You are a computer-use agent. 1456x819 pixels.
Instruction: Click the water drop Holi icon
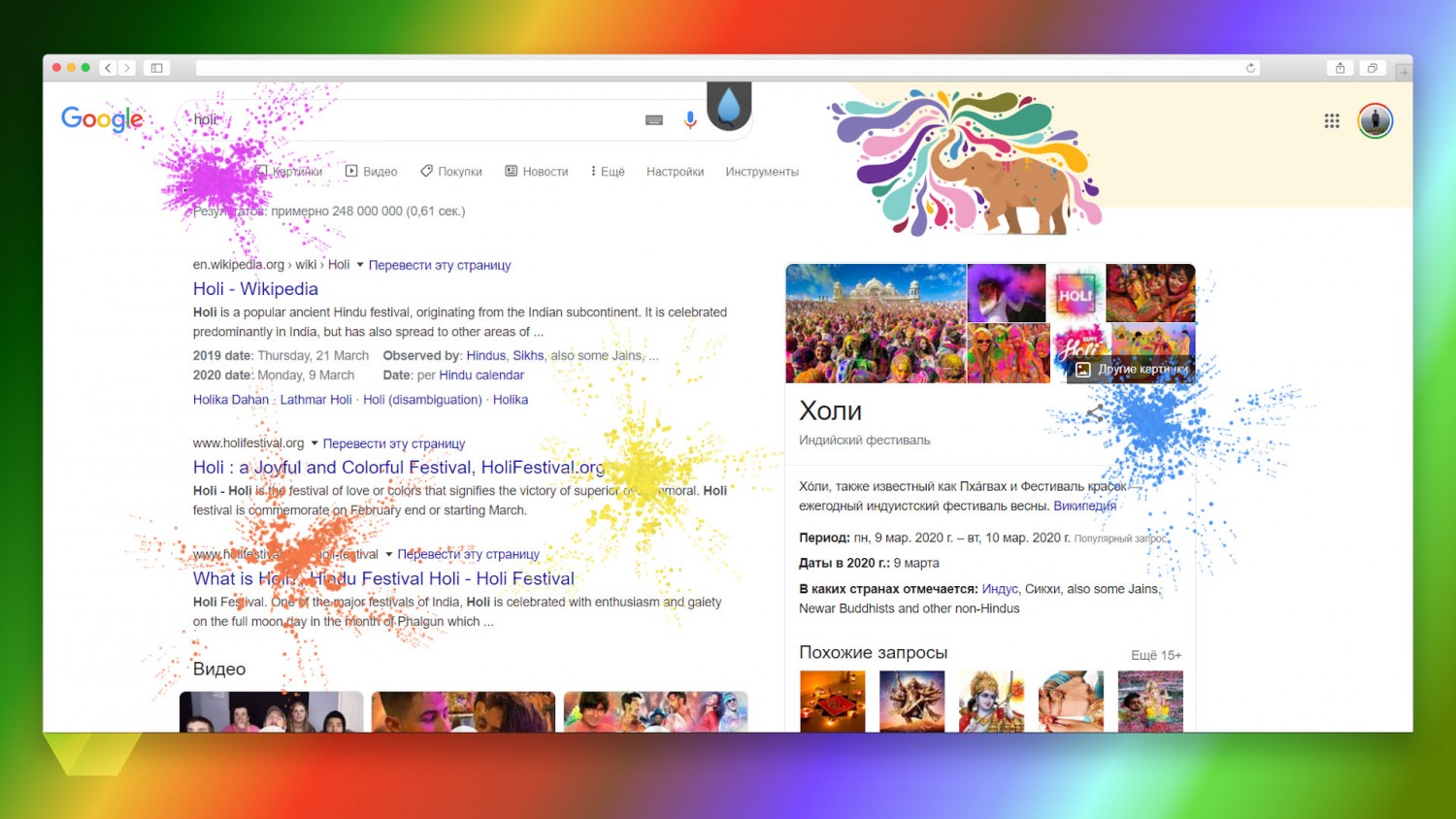(x=729, y=105)
